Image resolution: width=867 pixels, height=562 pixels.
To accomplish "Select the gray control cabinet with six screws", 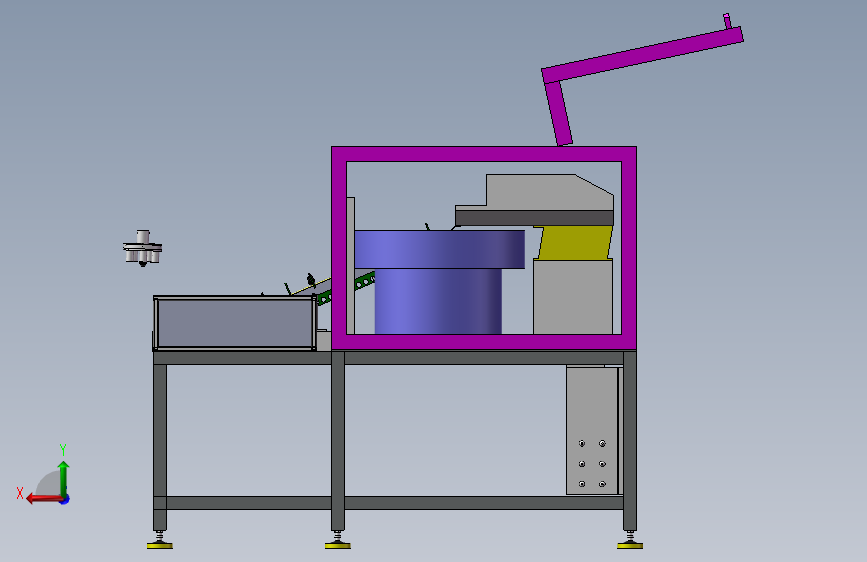I will pyautogui.click(x=592, y=430).
